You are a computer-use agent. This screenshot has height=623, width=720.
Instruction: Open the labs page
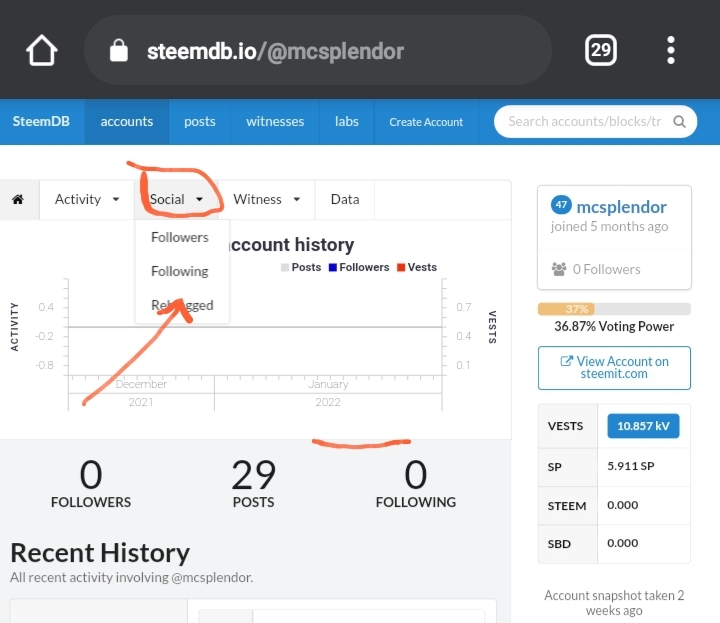point(347,122)
